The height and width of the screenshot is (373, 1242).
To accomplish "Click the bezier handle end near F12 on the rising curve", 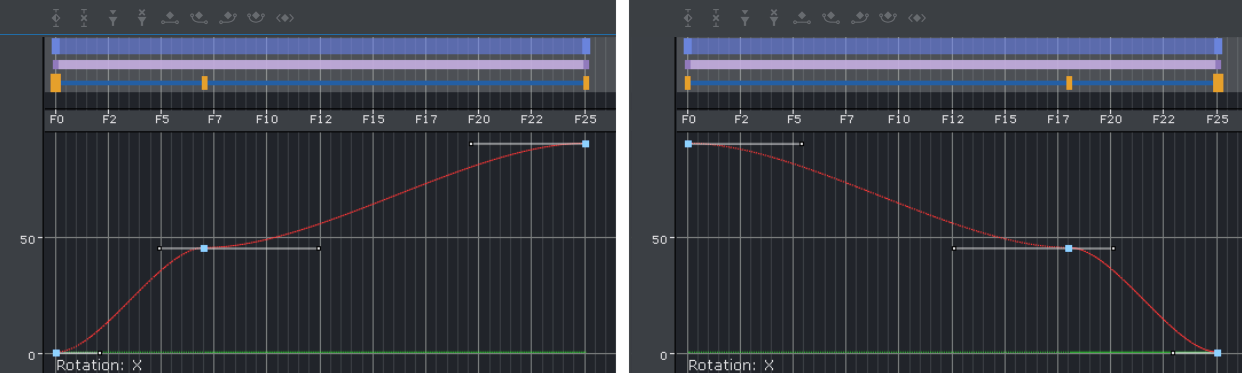I will point(319,248).
